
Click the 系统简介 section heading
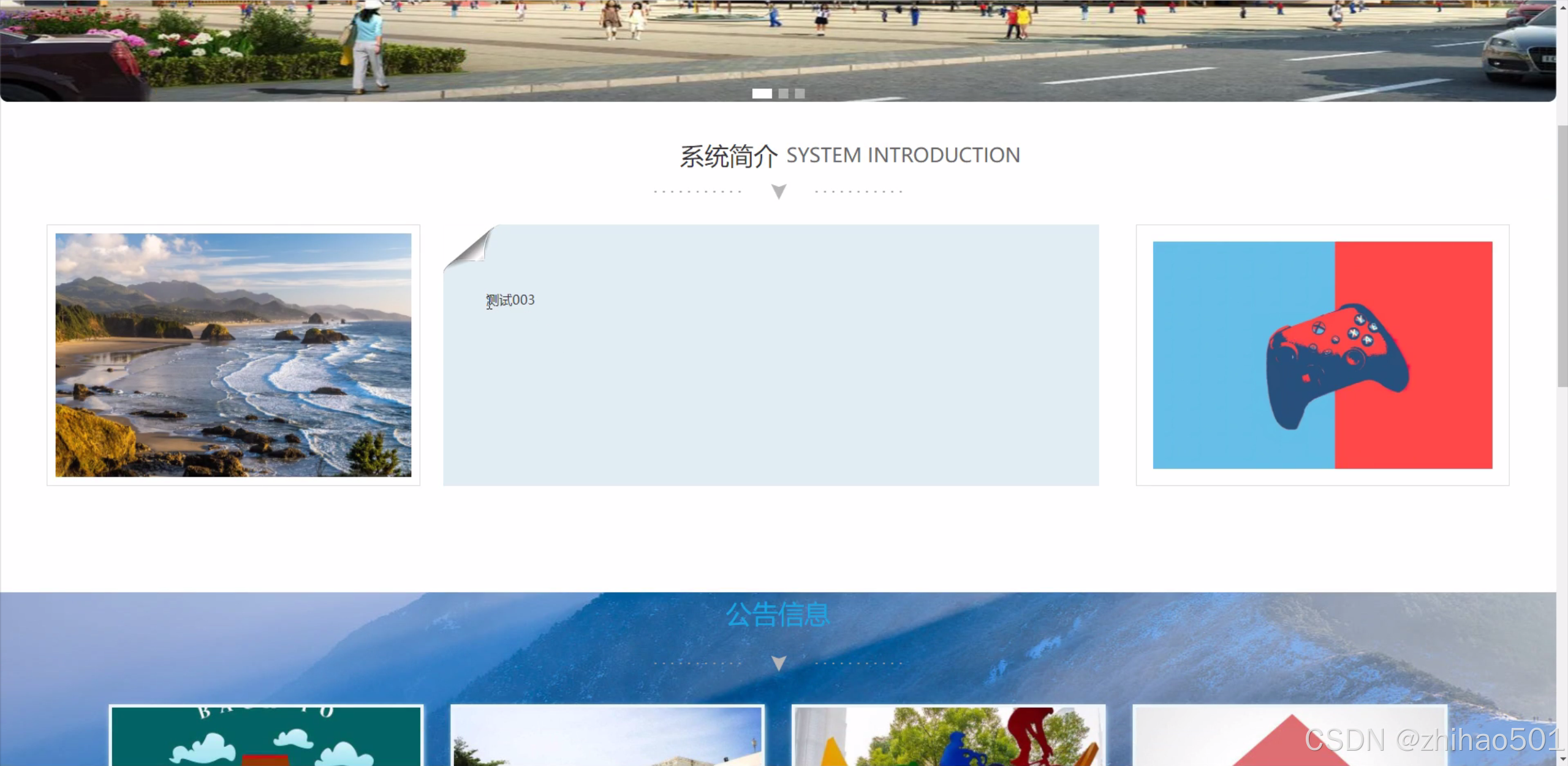pyautogui.click(x=728, y=156)
